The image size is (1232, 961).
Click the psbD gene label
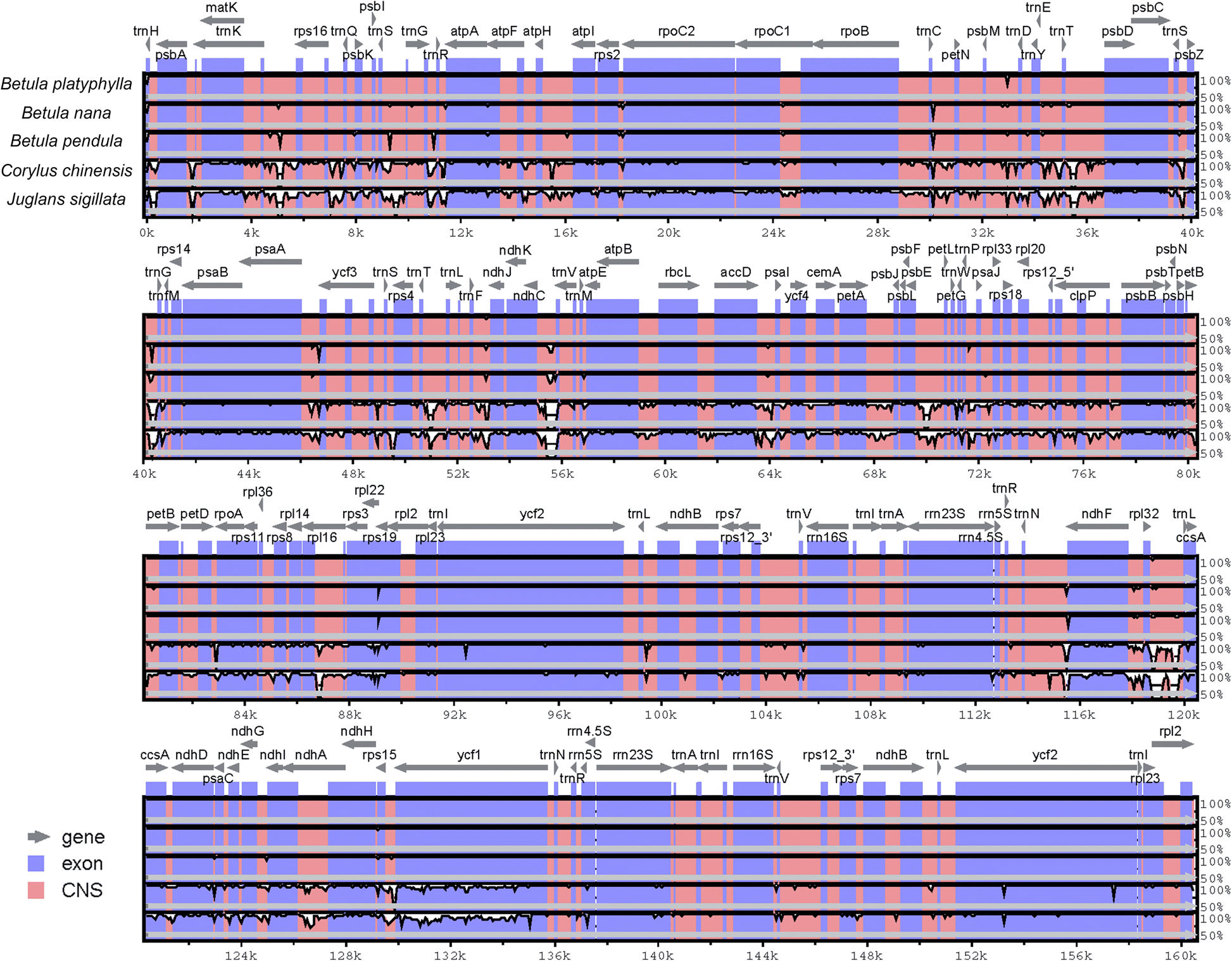pos(1117,31)
